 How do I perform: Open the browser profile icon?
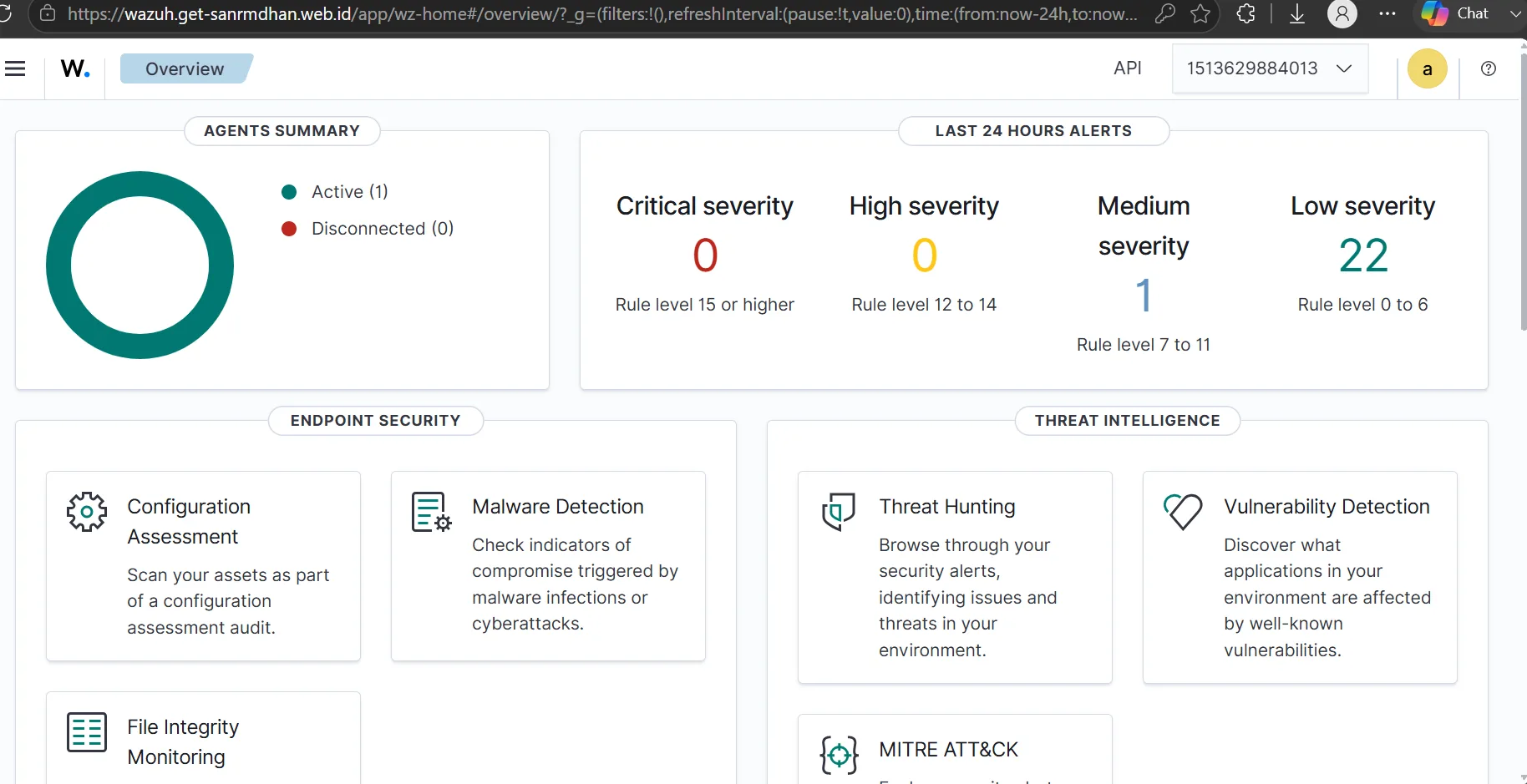[1342, 13]
